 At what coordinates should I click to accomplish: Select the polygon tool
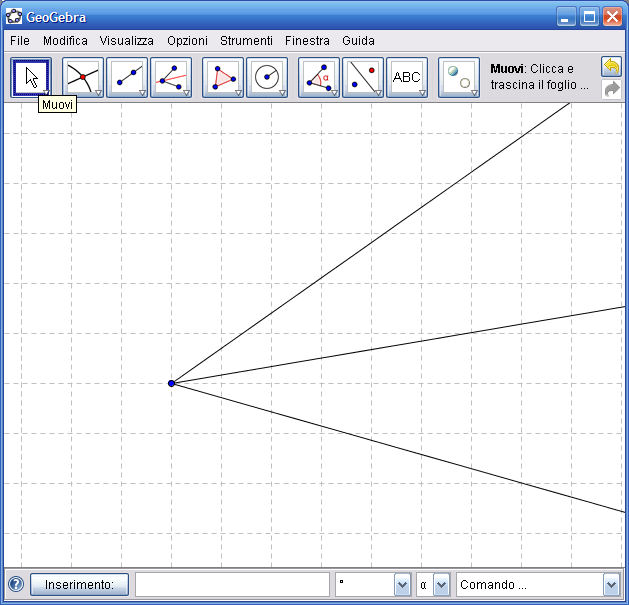(223, 77)
